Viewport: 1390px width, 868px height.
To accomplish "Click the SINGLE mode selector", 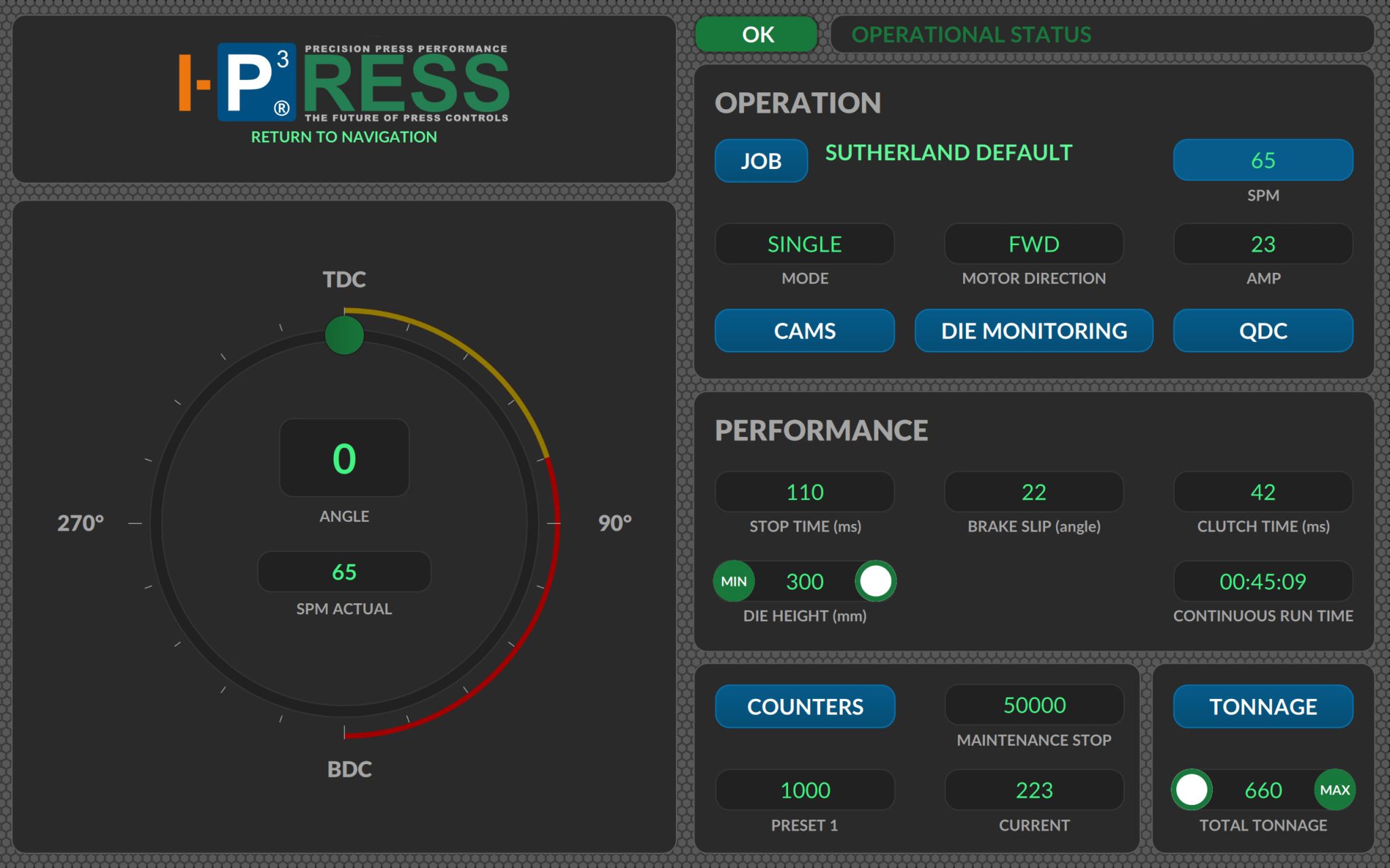I will pyautogui.click(x=804, y=244).
